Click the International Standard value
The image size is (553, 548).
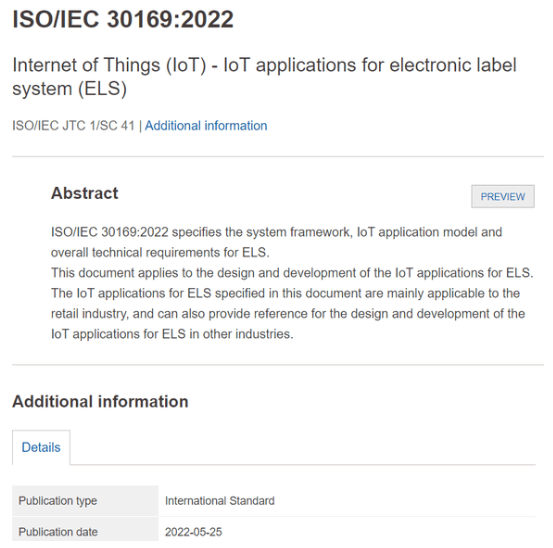[x=220, y=501]
